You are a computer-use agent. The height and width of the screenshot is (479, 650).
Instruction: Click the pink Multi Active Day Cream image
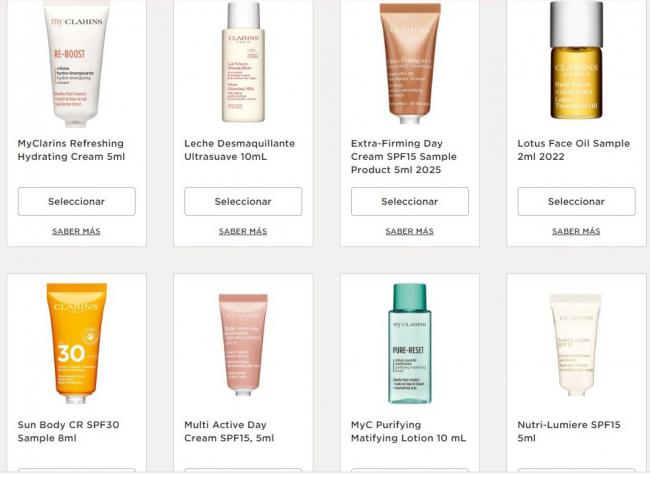(243, 344)
